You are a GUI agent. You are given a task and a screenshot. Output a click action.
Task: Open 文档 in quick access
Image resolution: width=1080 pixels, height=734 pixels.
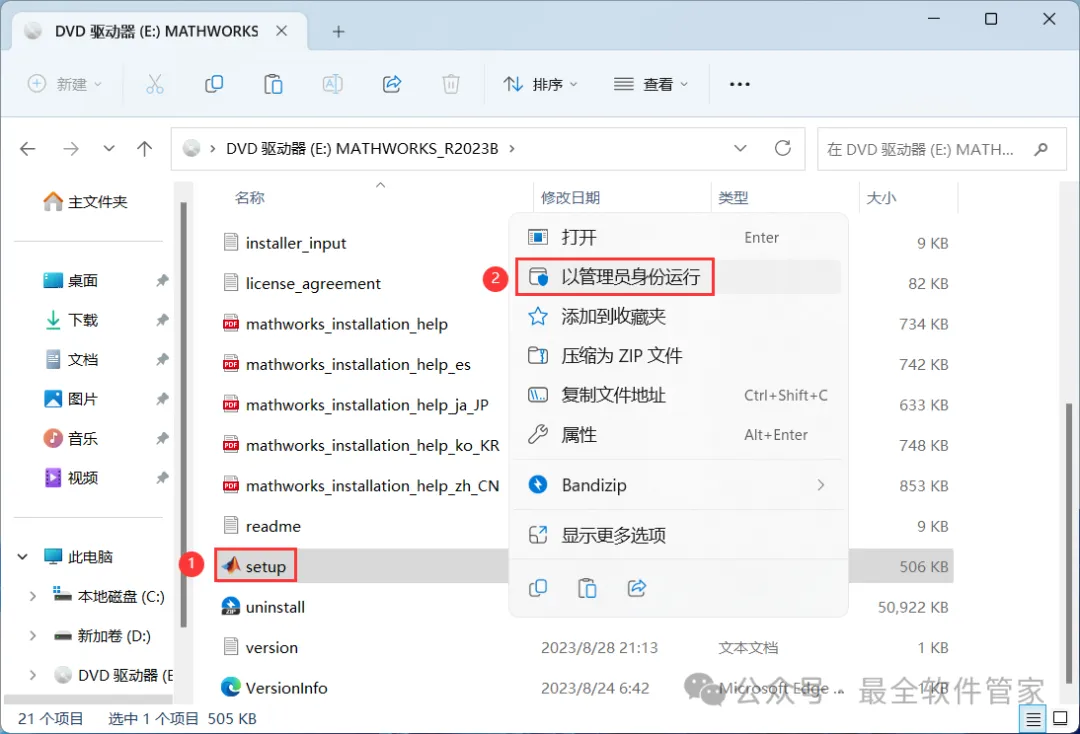[83, 359]
